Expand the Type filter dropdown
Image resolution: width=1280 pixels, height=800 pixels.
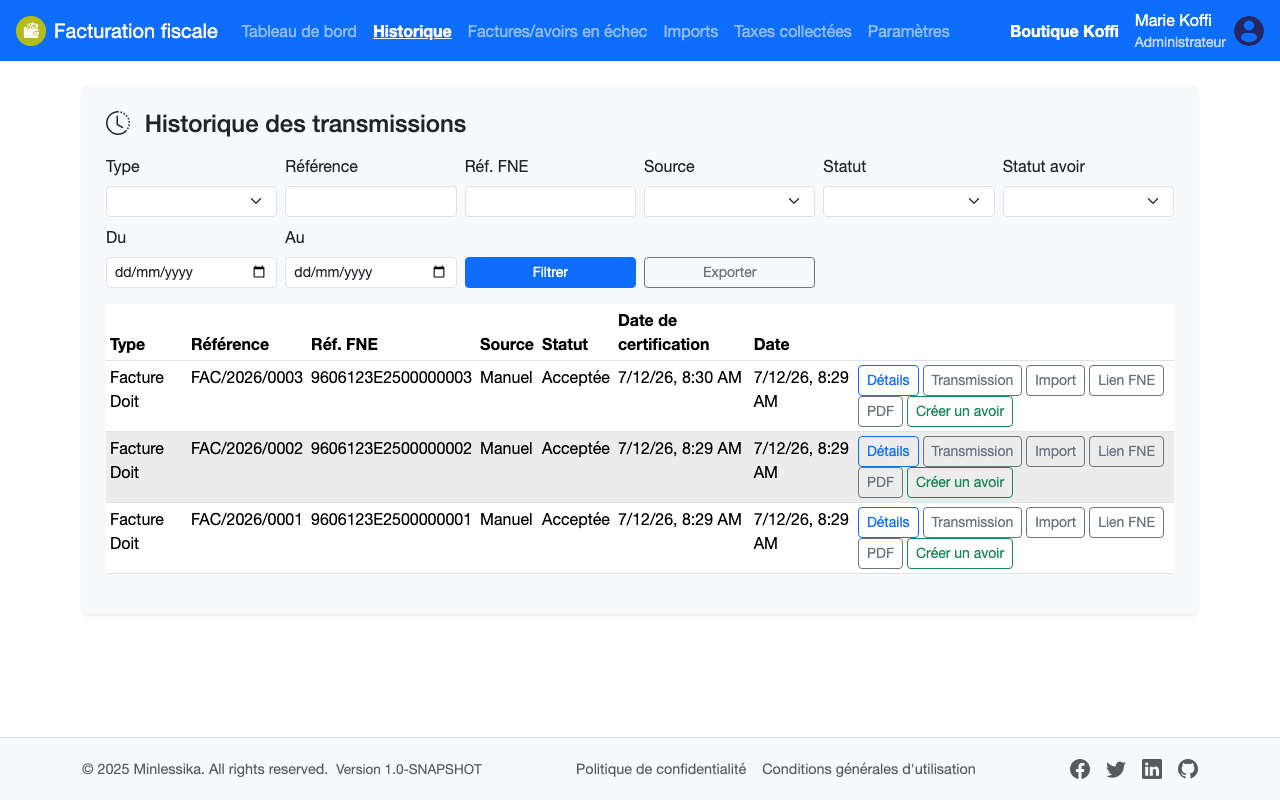coord(191,201)
